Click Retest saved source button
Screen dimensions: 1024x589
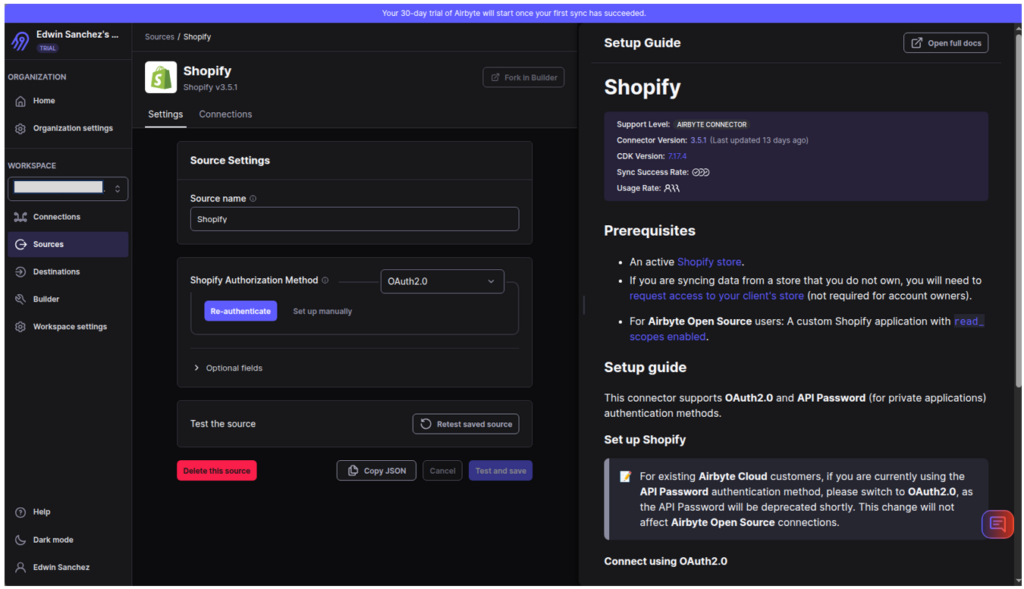coord(466,424)
